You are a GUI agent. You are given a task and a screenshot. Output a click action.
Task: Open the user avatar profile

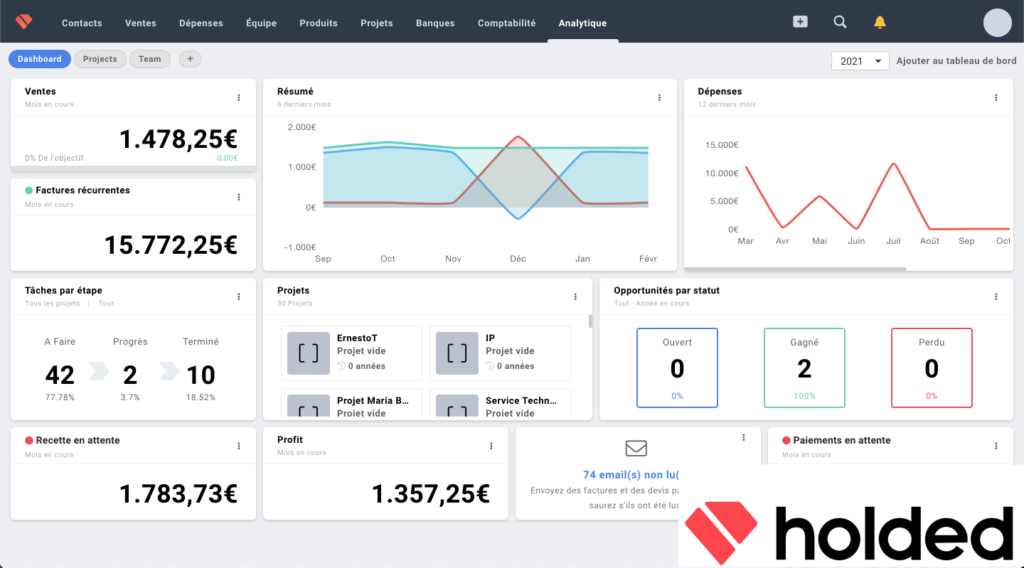997,22
